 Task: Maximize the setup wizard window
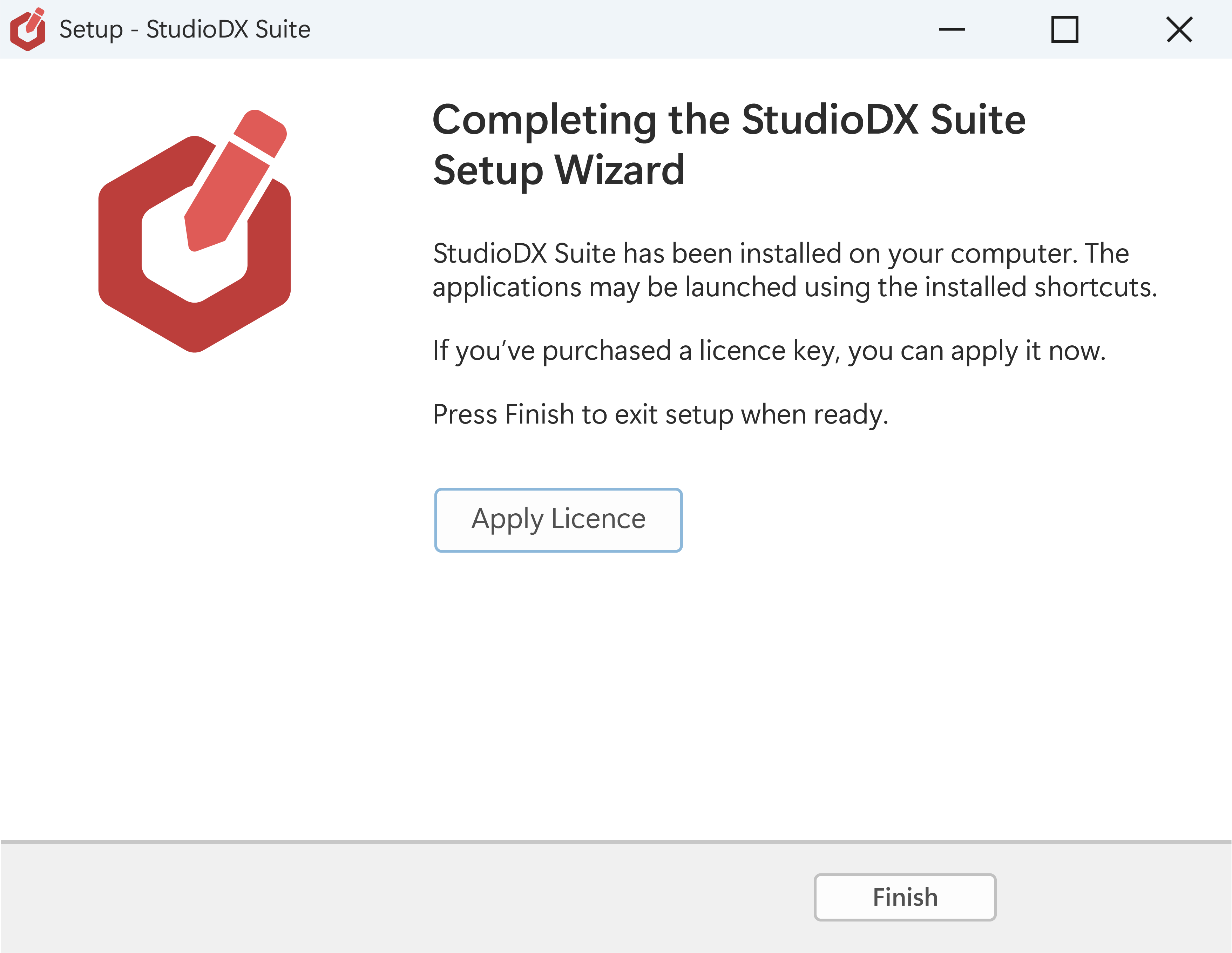(1065, 29)
